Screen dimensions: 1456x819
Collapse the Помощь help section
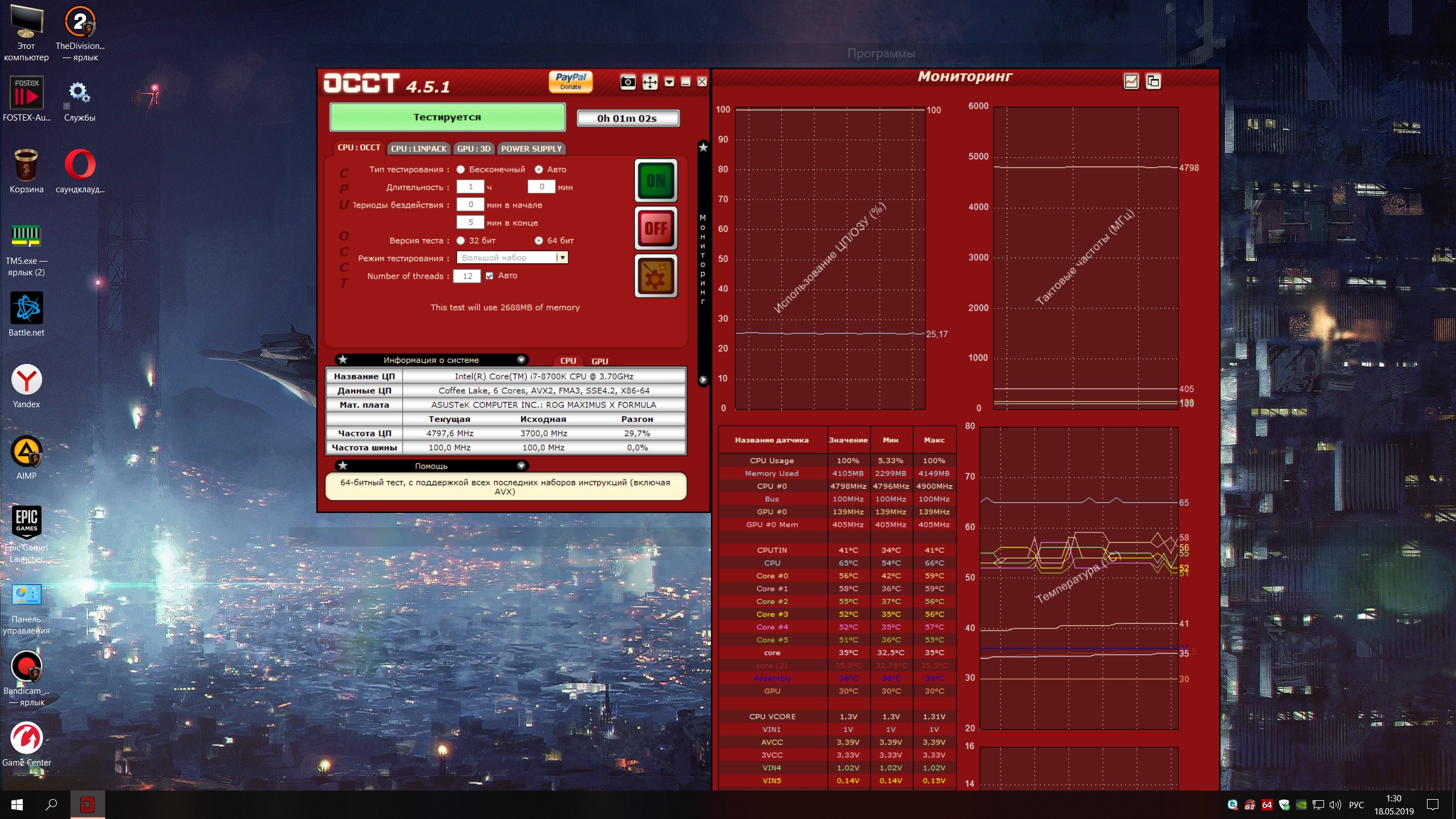tap(520, 466)
